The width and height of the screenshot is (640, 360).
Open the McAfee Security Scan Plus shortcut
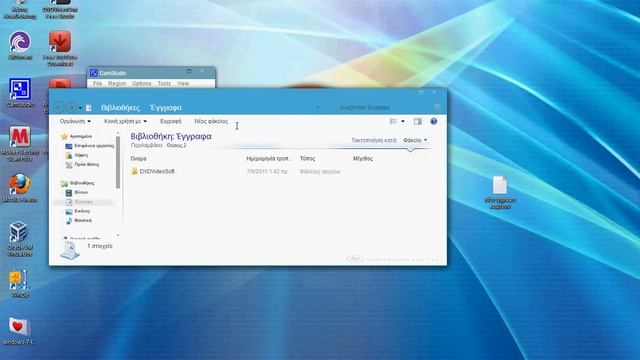20,143
